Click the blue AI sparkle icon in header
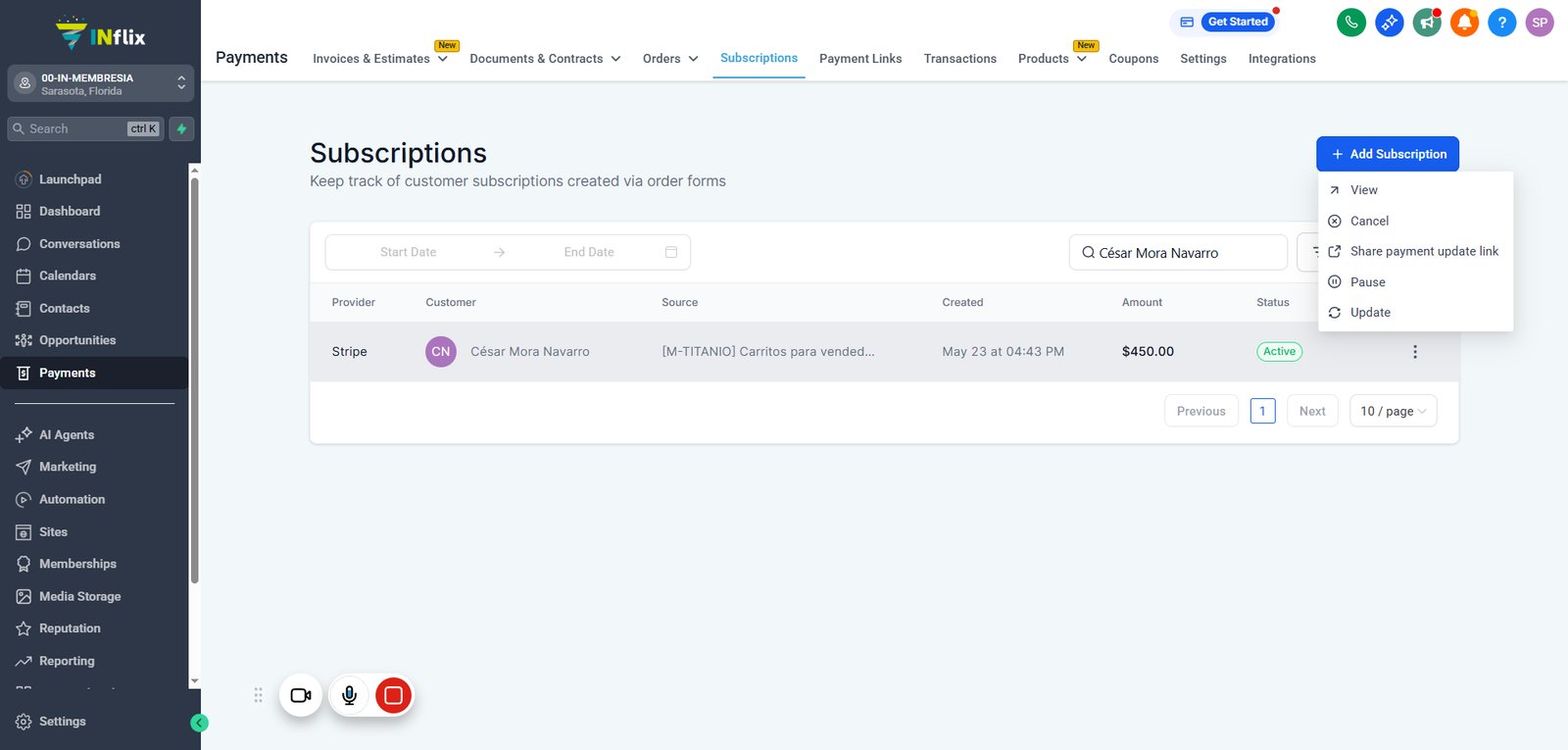1568x750 pixels. point(1389,22)
